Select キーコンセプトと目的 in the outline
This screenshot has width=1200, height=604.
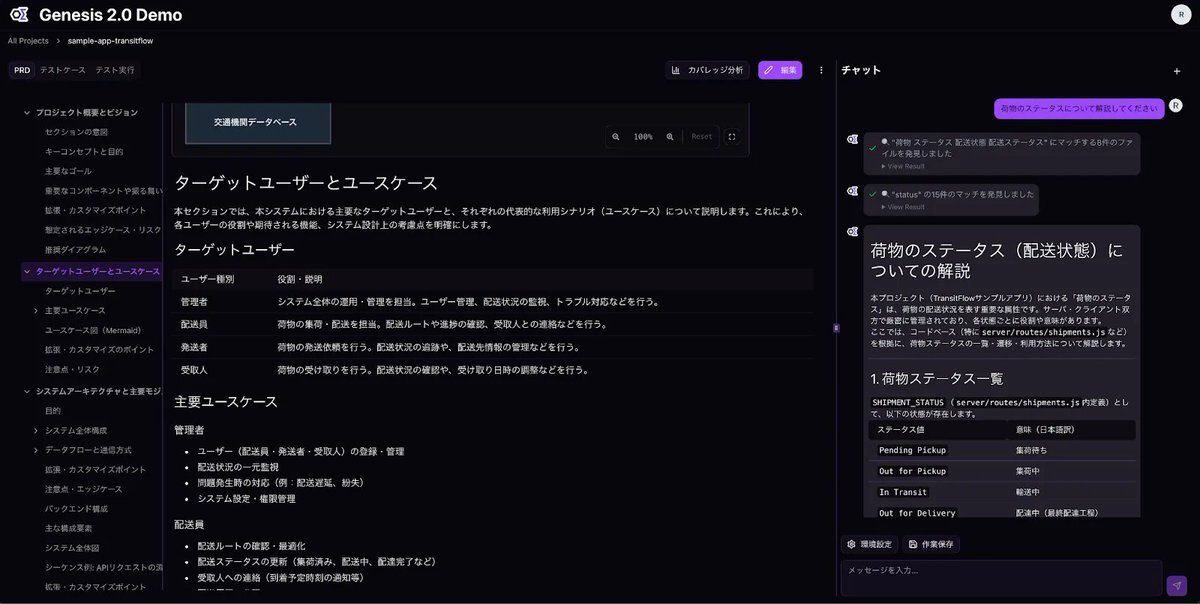[84, 152]
